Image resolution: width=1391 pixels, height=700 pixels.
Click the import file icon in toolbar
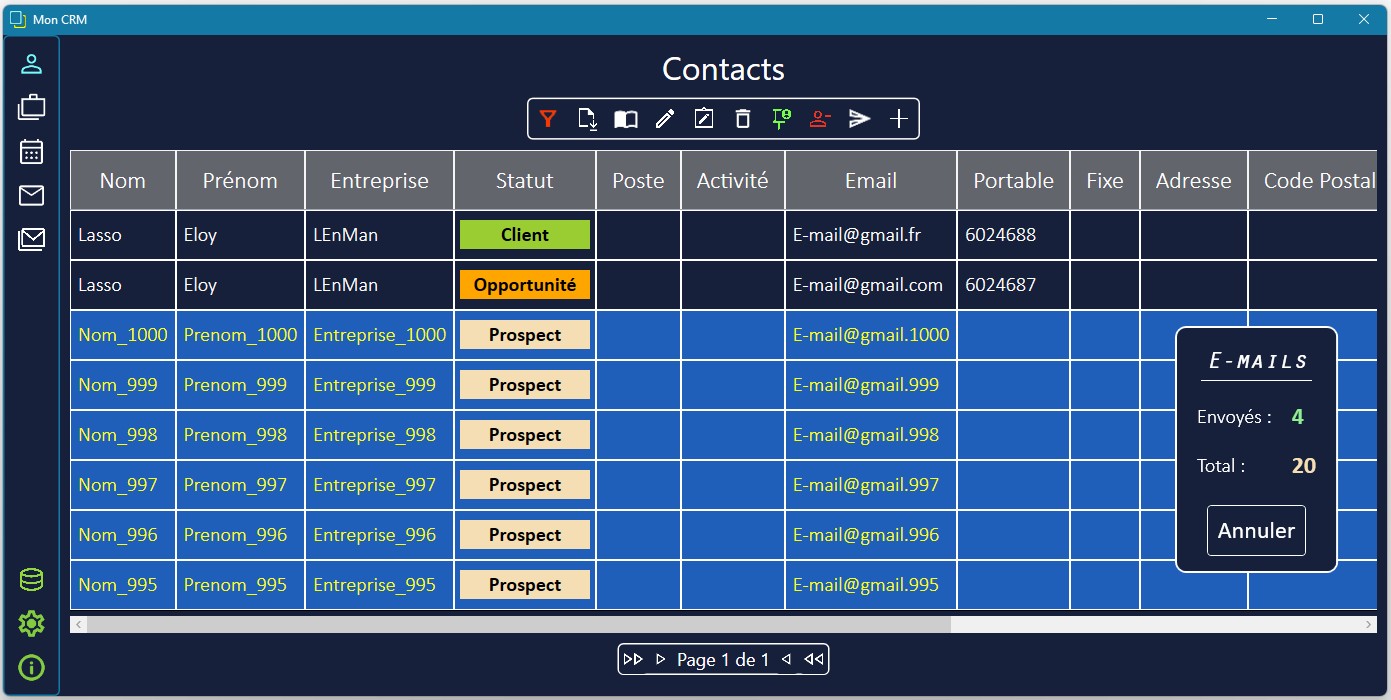(x=588, y=119)
